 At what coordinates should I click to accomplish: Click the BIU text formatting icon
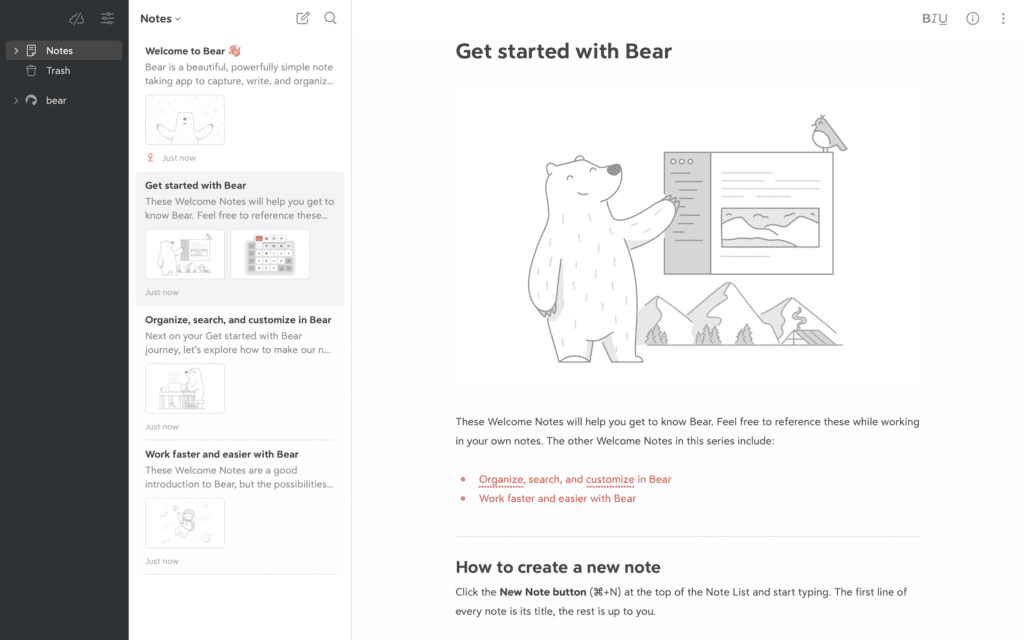click(935, 18)
